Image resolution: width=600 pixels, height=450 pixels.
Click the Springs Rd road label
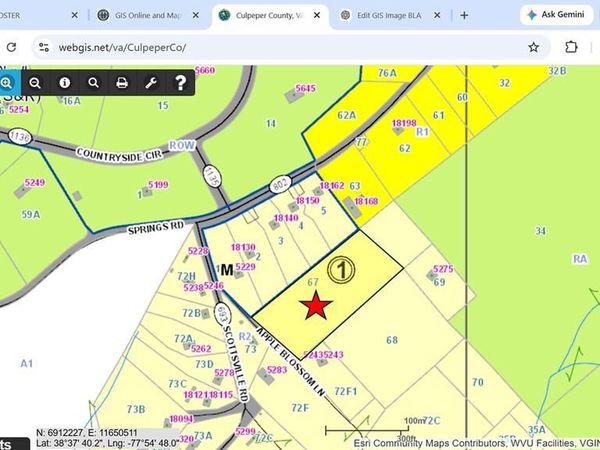(156, 228)
